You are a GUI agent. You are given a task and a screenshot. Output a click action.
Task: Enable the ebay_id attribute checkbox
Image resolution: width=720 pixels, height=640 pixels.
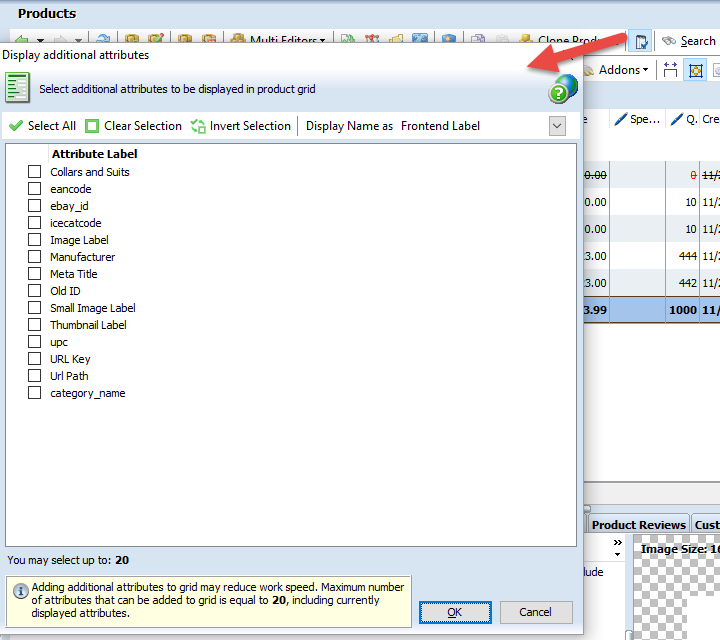click(34, 206)
